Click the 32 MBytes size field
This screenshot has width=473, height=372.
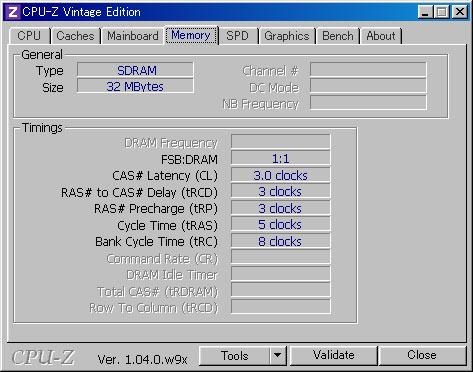(135, 86)
